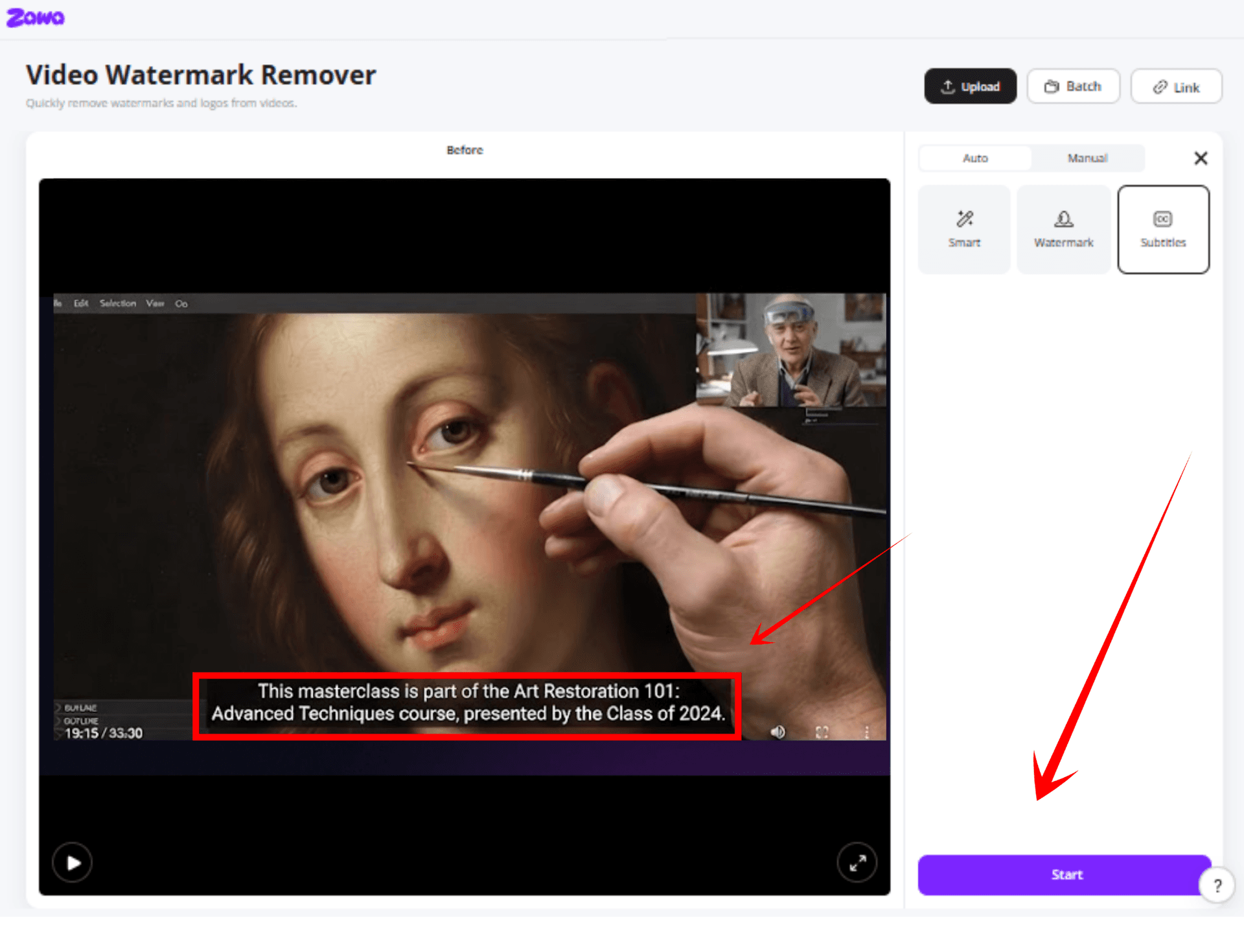Viewport: 1244px width, 952px height.
Task: Switch to the Auto tab
Action: tap(975, 158)
